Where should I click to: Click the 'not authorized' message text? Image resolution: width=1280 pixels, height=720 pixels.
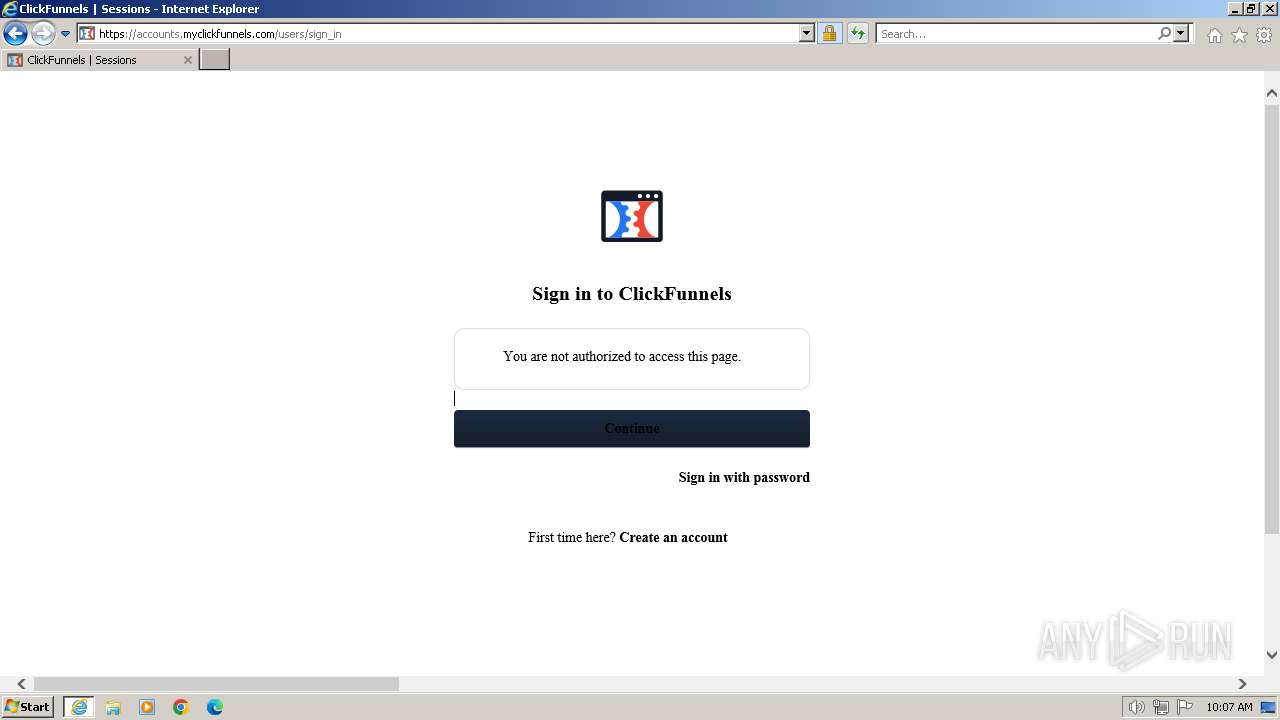[622, 356]
